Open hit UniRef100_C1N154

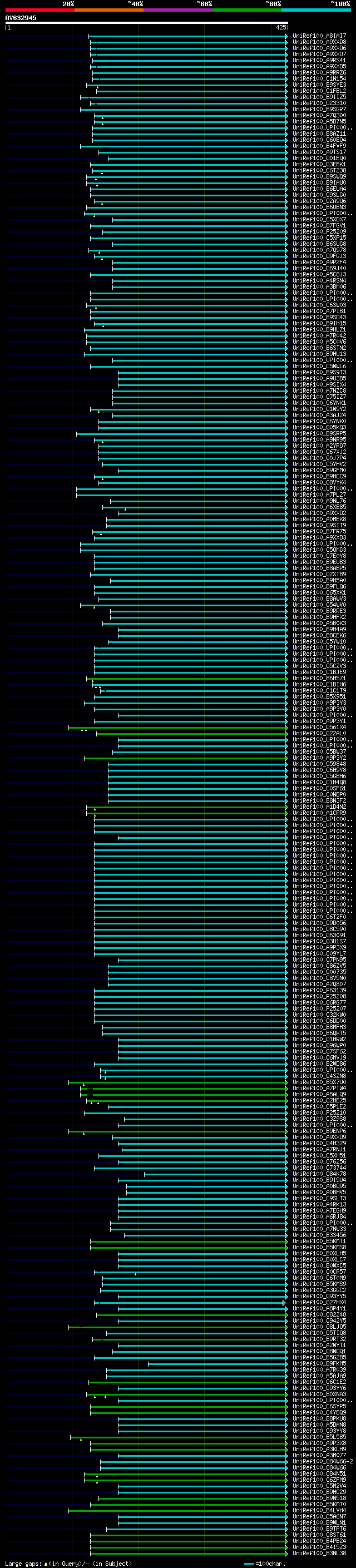click(319, 78)
